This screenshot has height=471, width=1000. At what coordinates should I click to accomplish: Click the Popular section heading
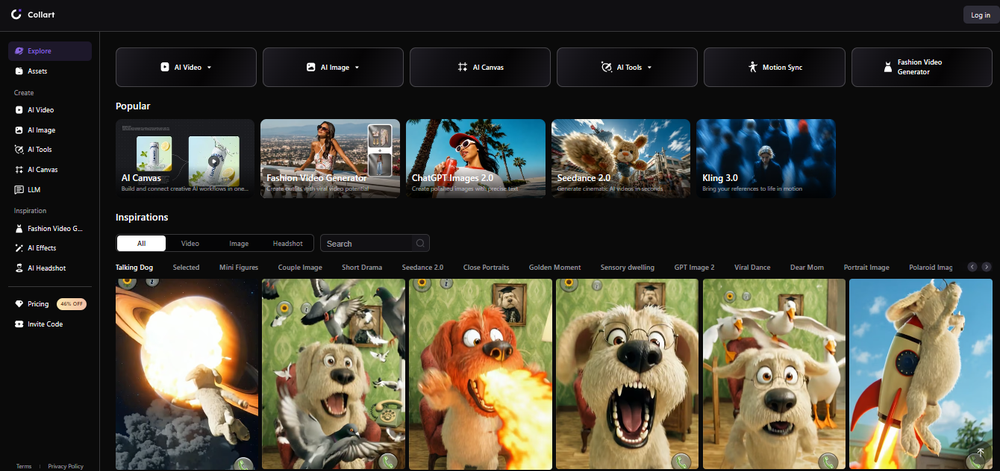[133, 106]
